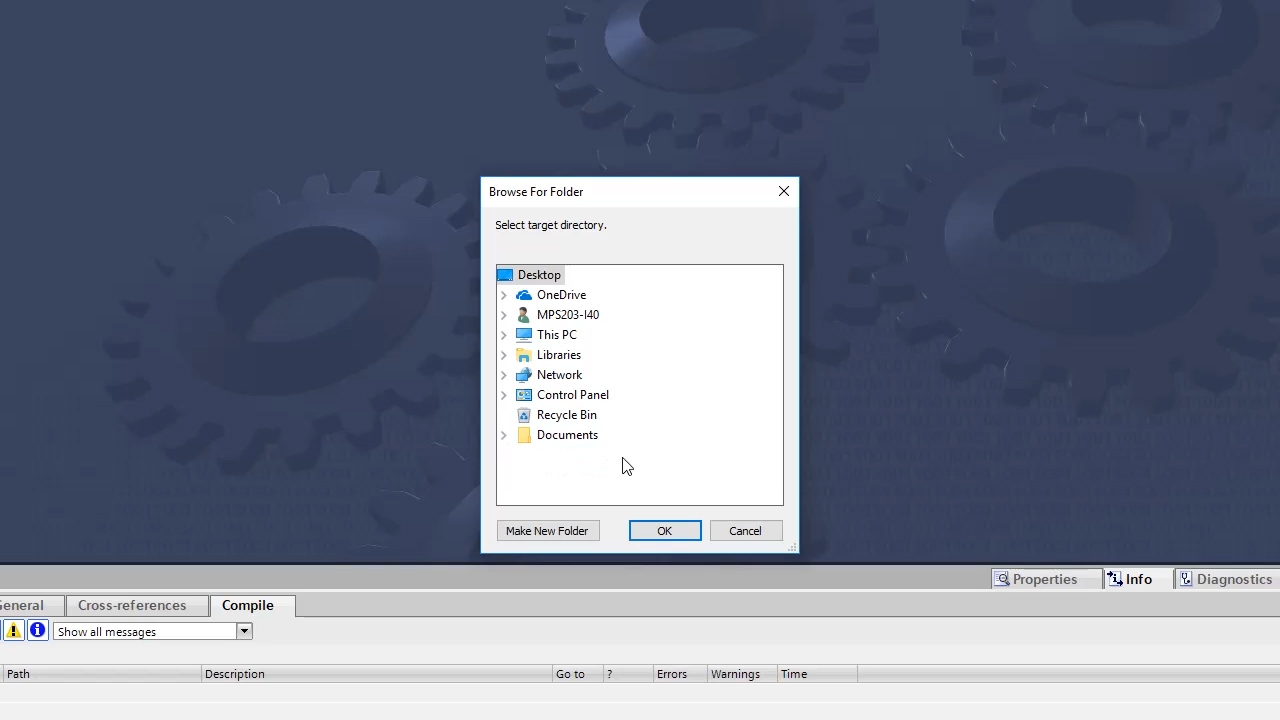This screenshot has width=1280, height=720.
Task: Expand the This PC node
Action: point(503,335)
